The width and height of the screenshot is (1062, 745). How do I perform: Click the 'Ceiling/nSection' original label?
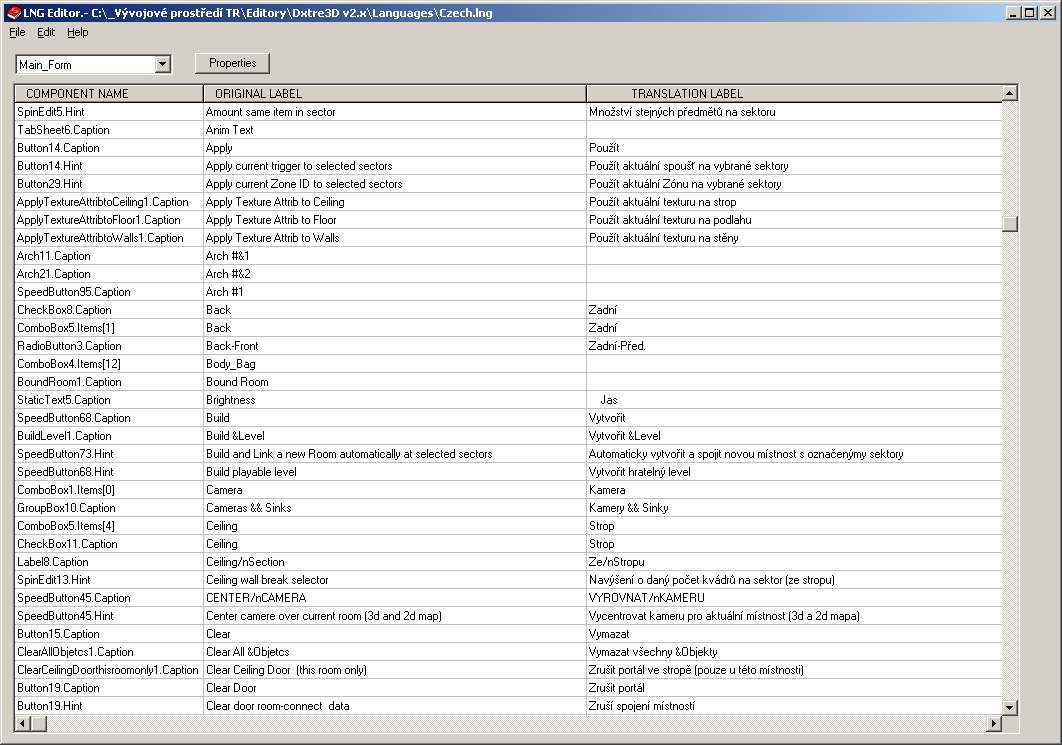395,562
